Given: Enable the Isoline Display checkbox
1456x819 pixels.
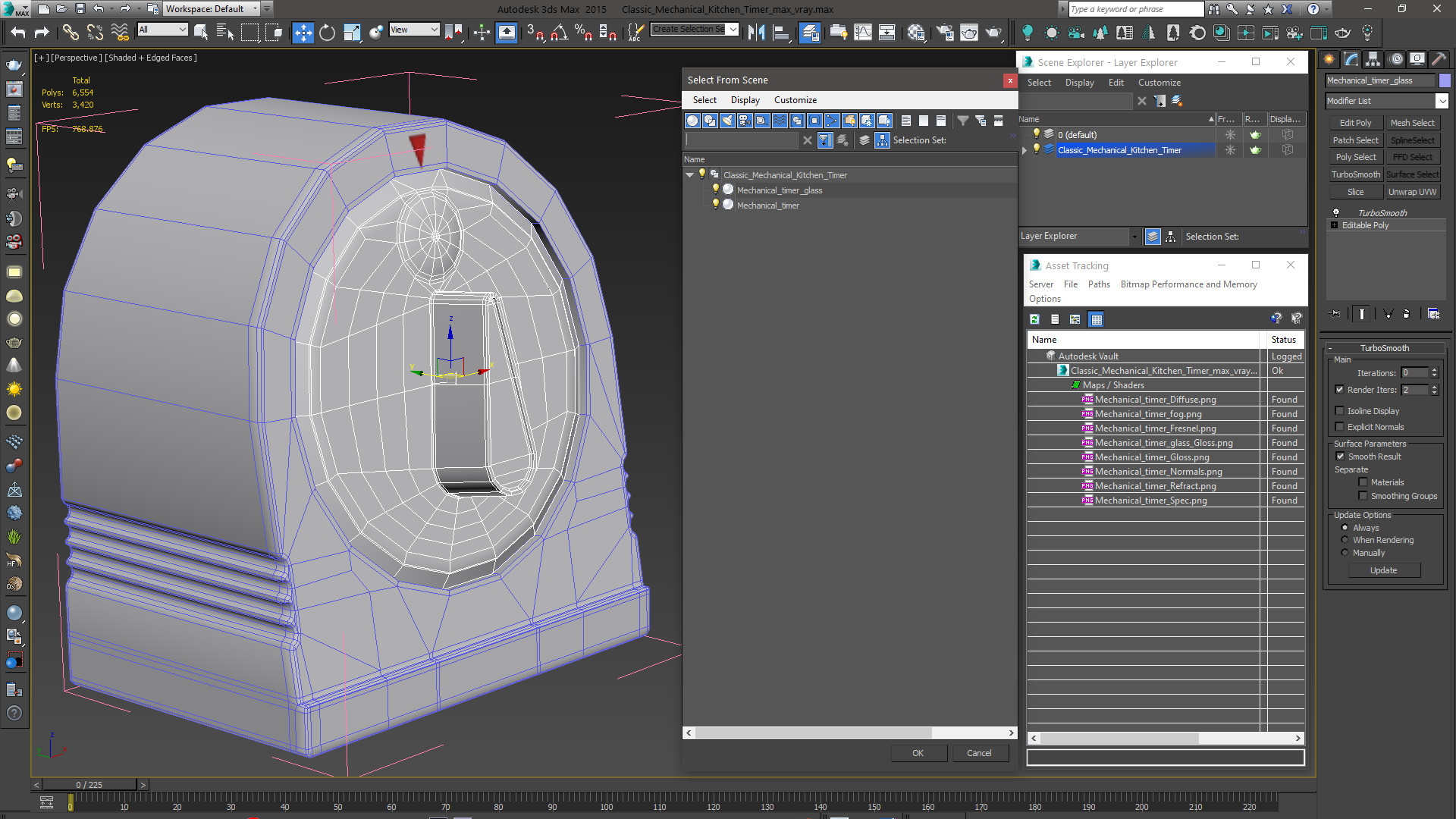Looking at the screenshot, I should coord(1339,411).
